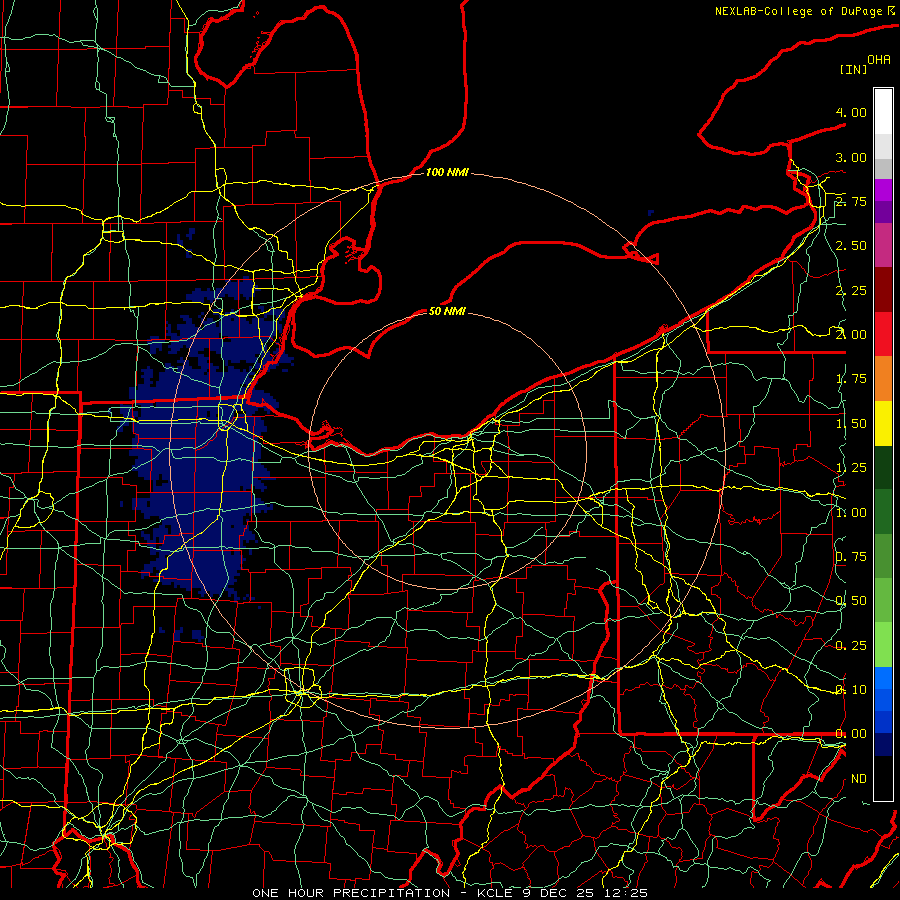The width and height of the screenshot is (900, 900).
Task: Click the [IN] units label
Action: (x=853, y=69)
